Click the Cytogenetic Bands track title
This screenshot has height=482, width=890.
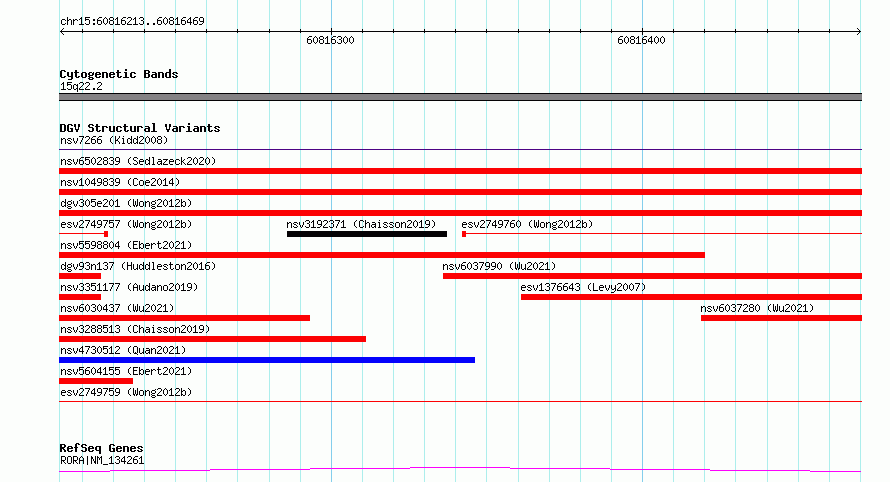click(119, 74)
